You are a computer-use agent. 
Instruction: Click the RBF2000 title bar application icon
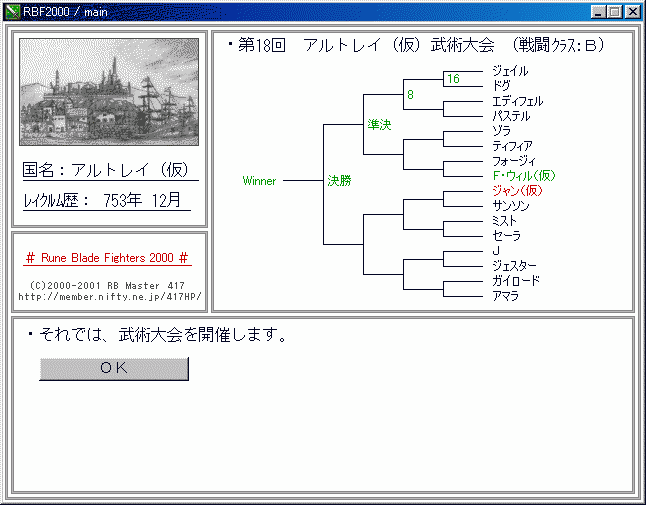coord(12,11)
